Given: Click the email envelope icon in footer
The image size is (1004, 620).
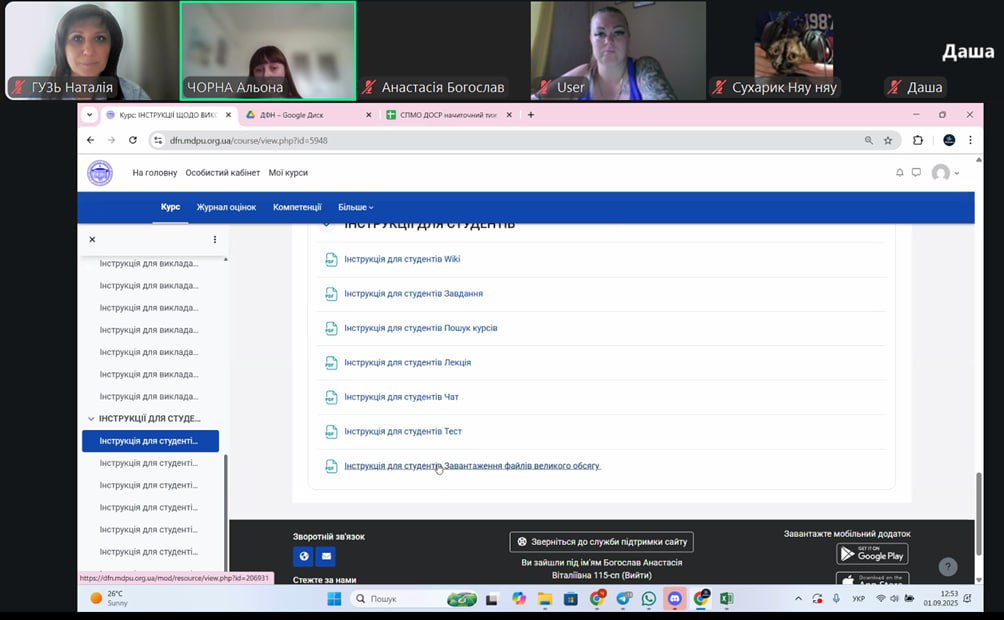Looking at the screenshot, I should click(x=325, y=556).
